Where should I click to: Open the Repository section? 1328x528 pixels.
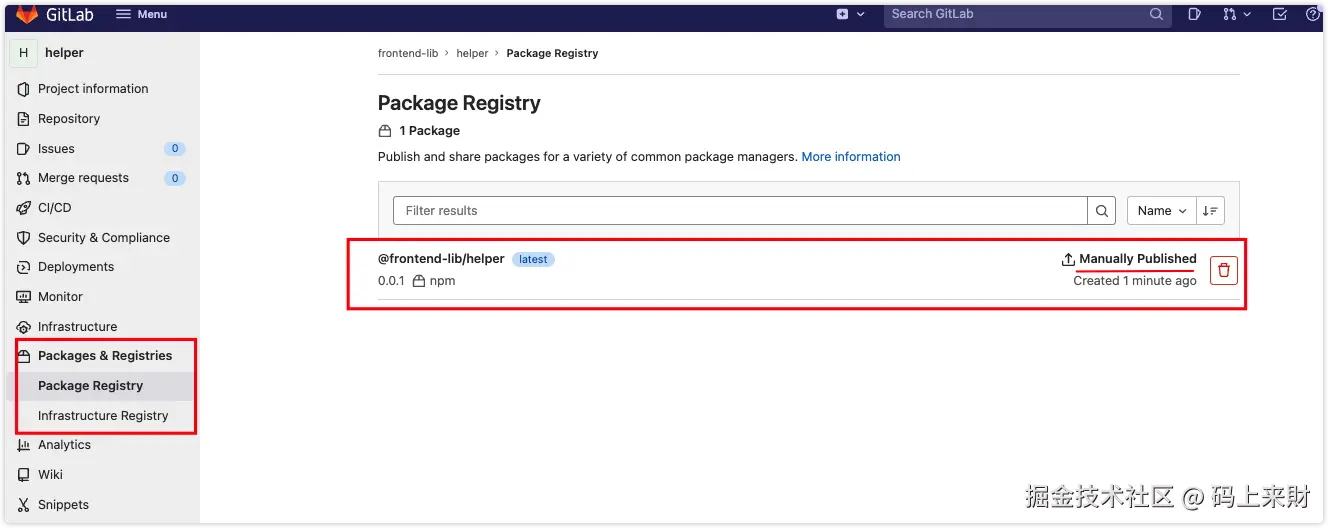(x=69, y=119)
